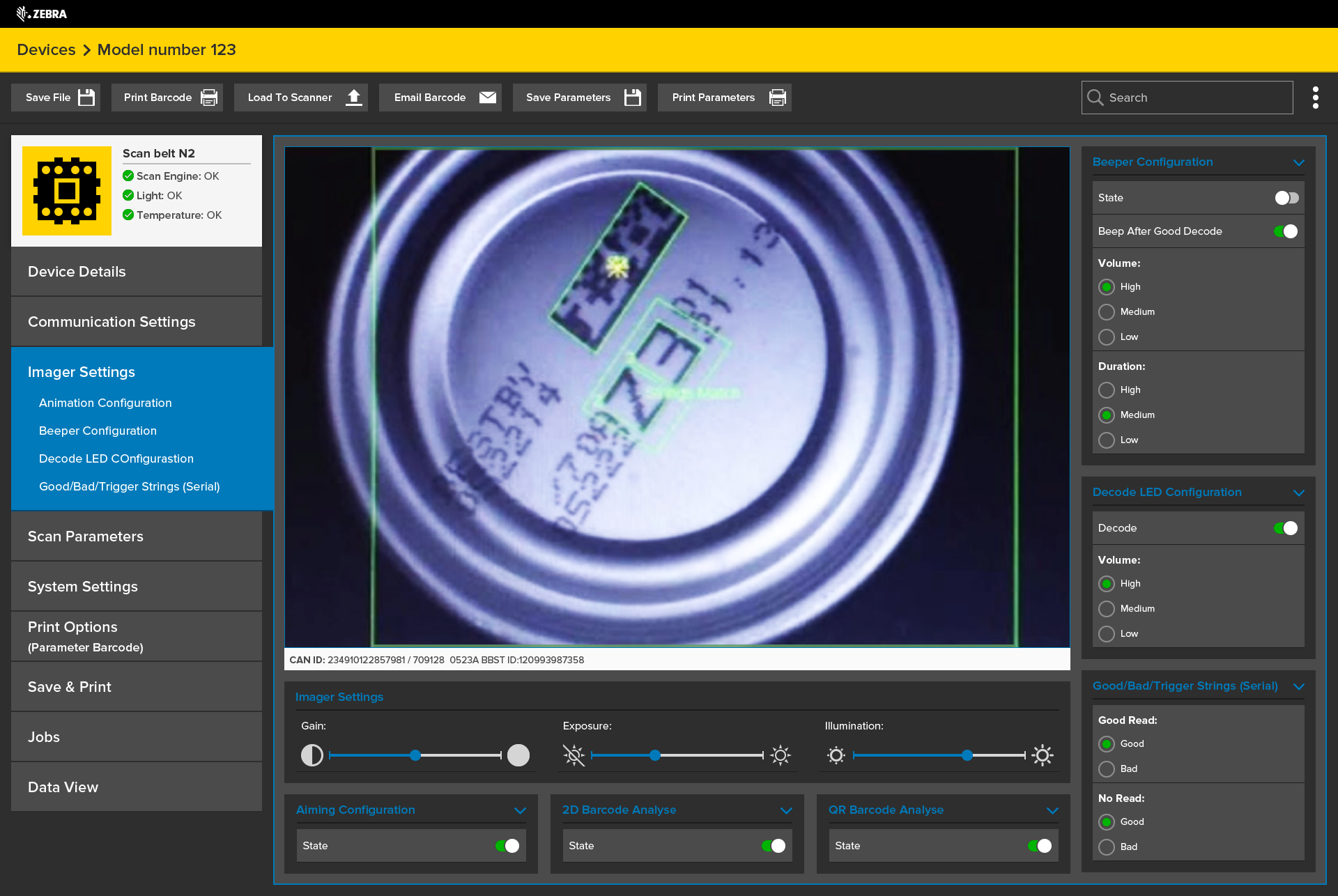Open the three-dot more options menu
This screenshot has width=1338, height=896.
tap(1315, 98)
